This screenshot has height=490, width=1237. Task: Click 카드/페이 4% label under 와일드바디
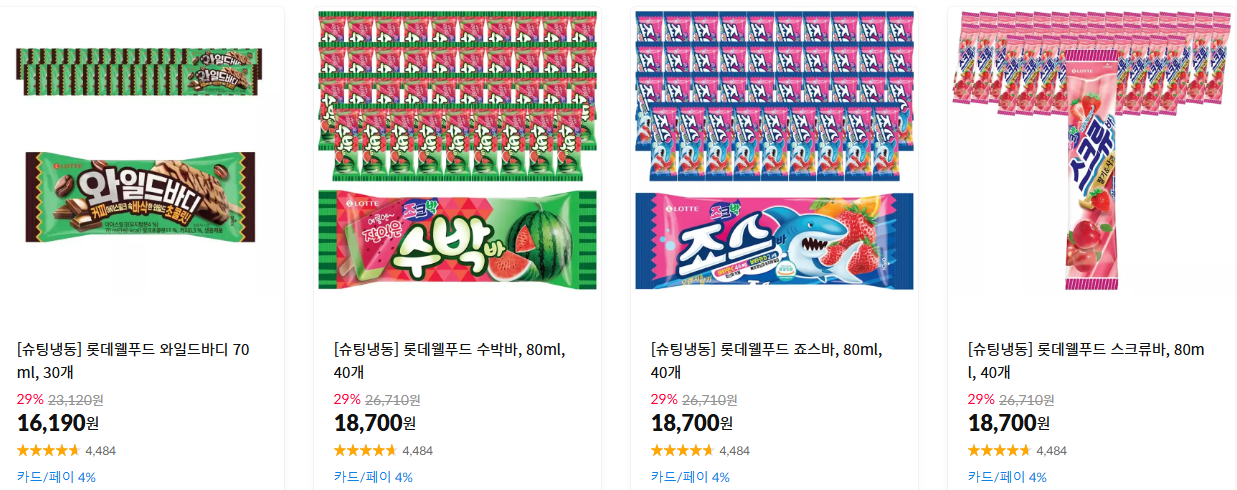[56, 477]
